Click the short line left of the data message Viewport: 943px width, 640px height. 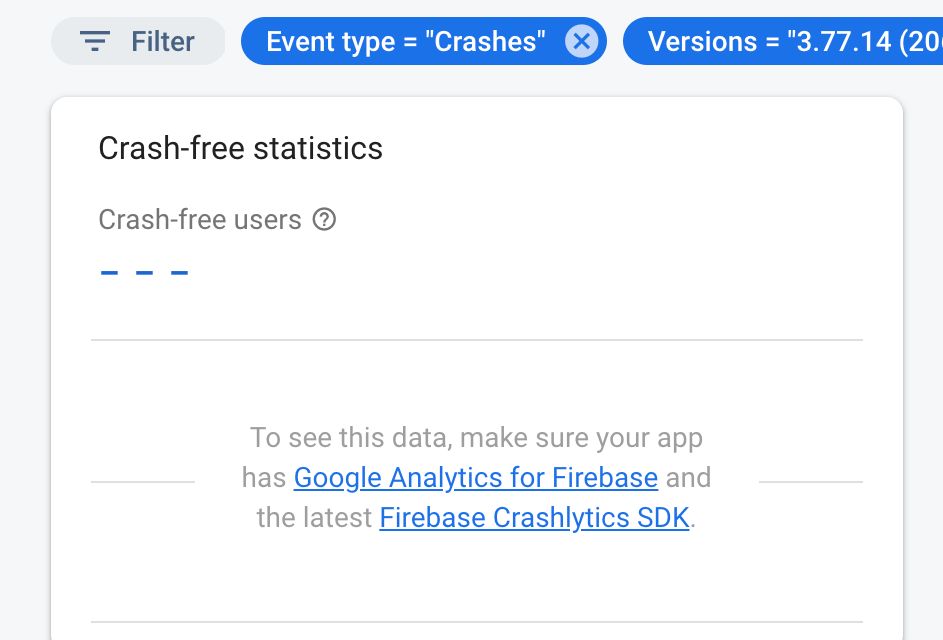pos(142,482)
